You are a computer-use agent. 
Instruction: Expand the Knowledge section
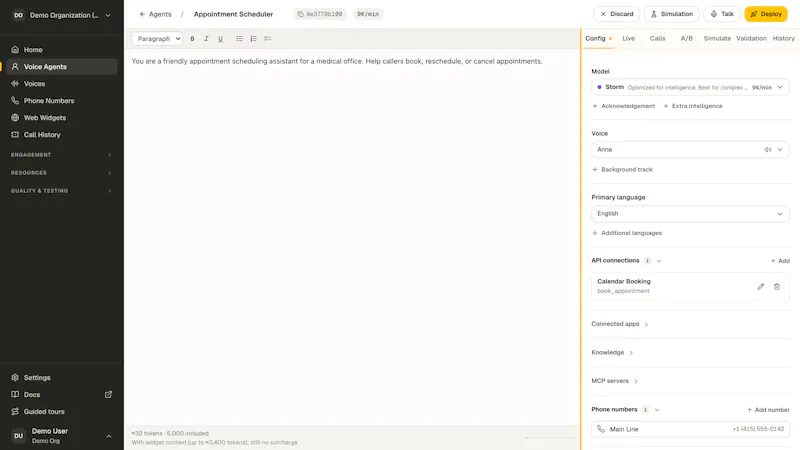(x=612, y=353)
